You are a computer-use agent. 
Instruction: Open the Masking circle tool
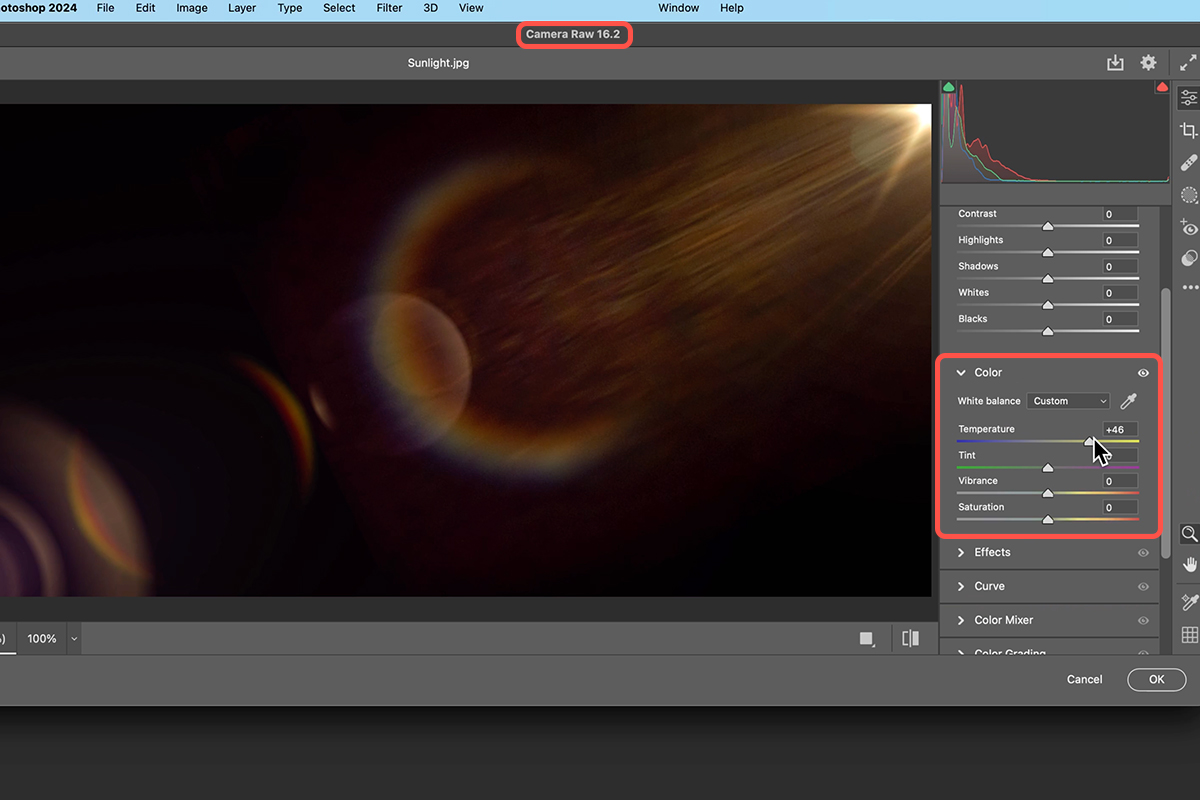pos(1188,195)
